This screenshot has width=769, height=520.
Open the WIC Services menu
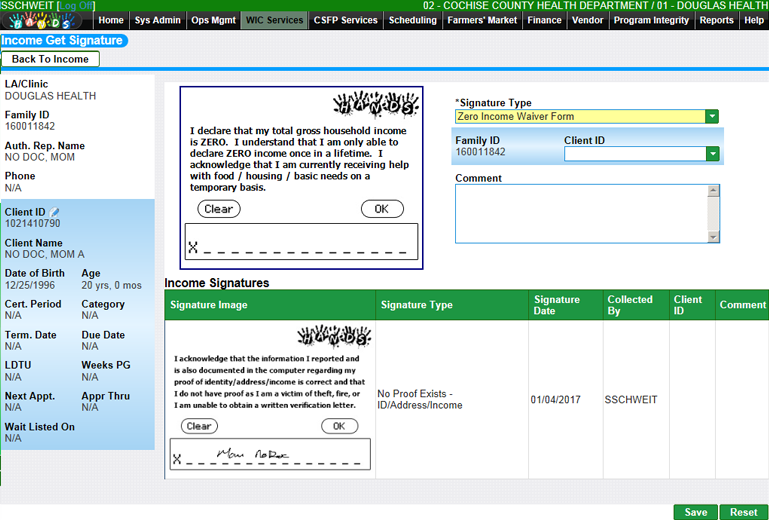(x=274, y=20)
